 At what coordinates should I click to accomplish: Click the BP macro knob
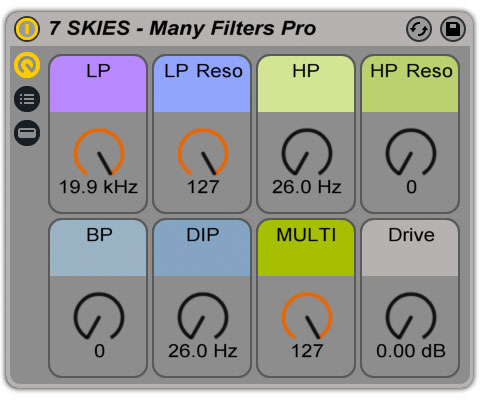point(99,317)
